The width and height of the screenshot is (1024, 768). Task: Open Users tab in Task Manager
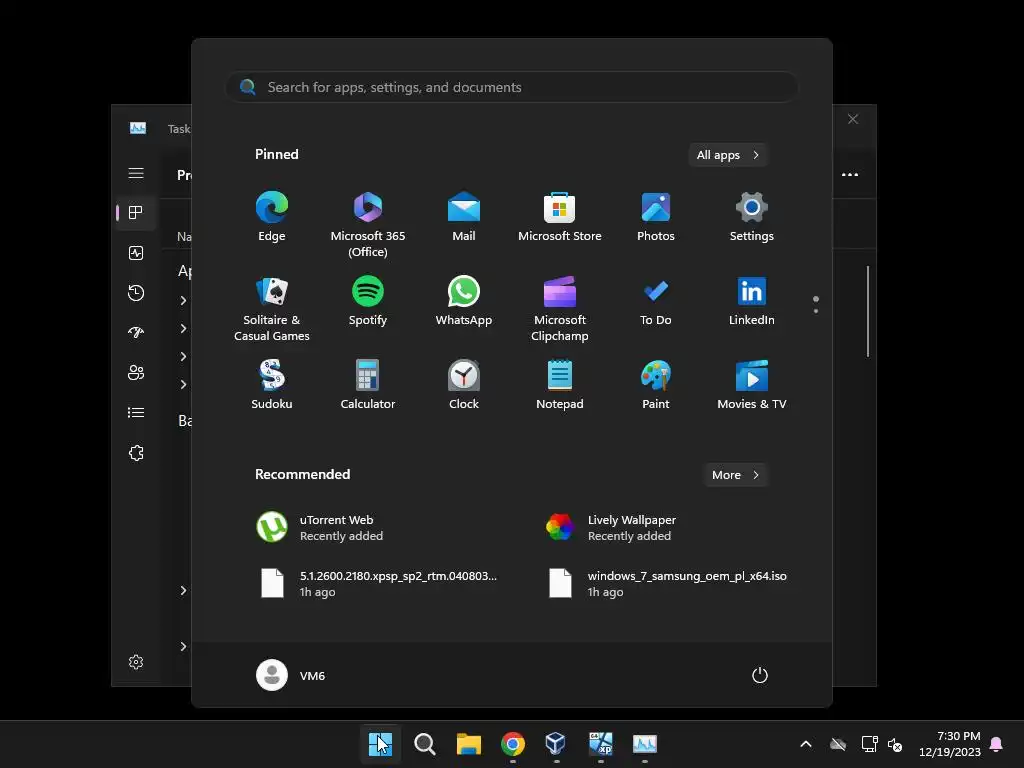136,372
